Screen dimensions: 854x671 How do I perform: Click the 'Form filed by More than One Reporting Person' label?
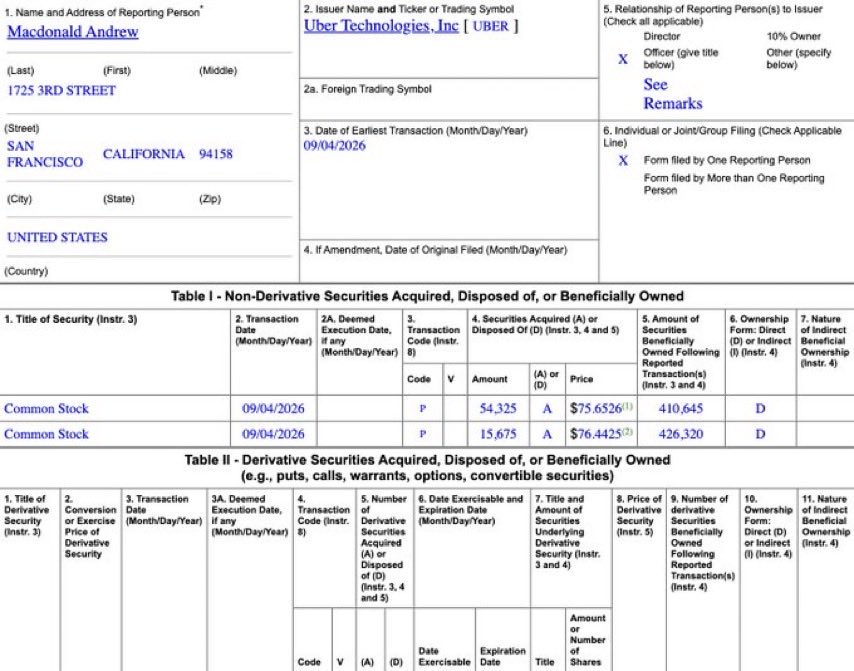click(x=734, y=184)
